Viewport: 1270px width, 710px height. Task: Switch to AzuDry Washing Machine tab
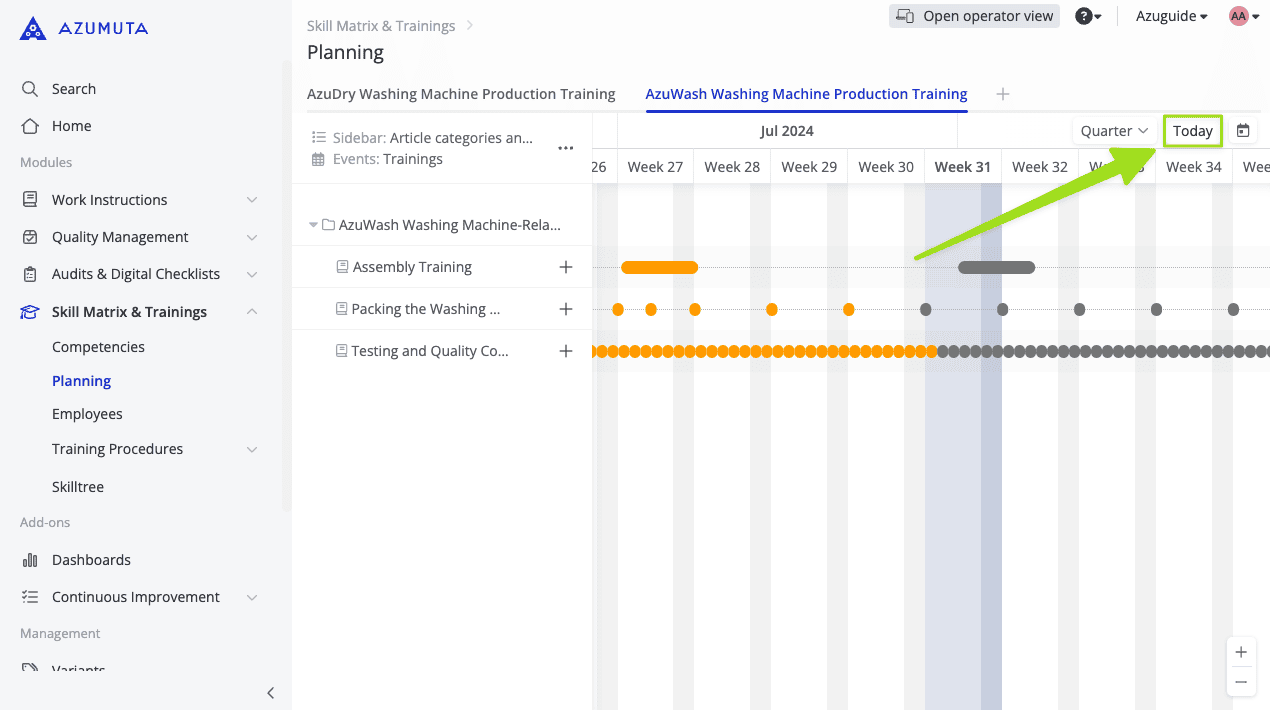[x=461, y=94]
